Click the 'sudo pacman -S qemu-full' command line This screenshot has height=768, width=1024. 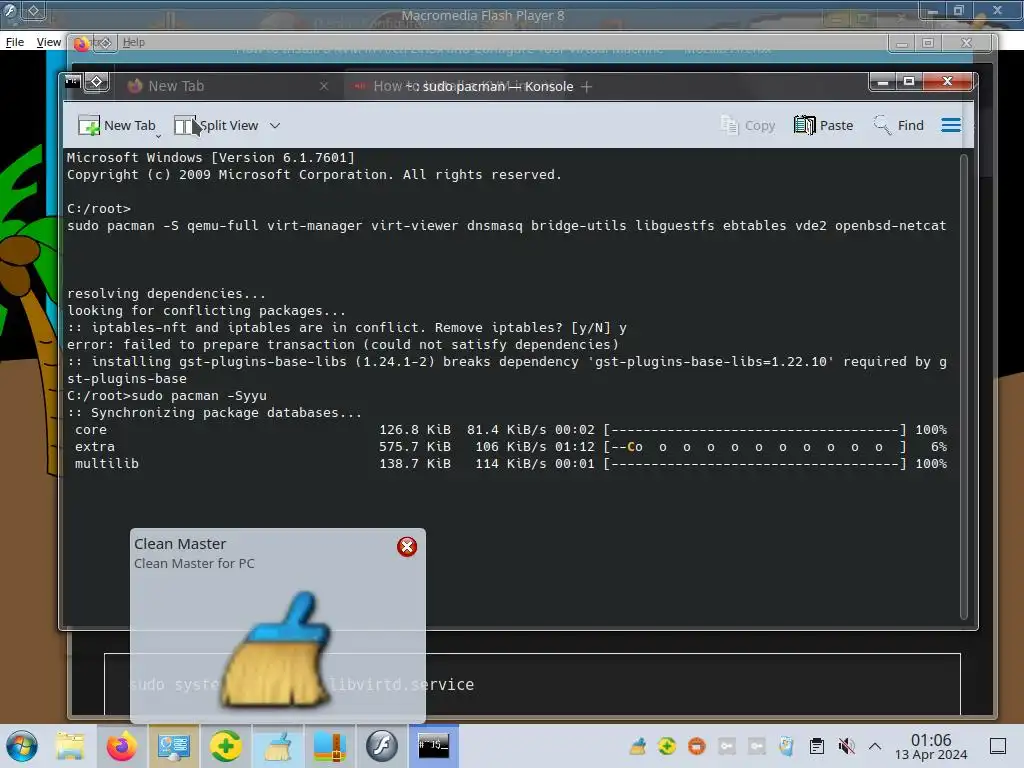pyautogui.click(x=506, y=225)
